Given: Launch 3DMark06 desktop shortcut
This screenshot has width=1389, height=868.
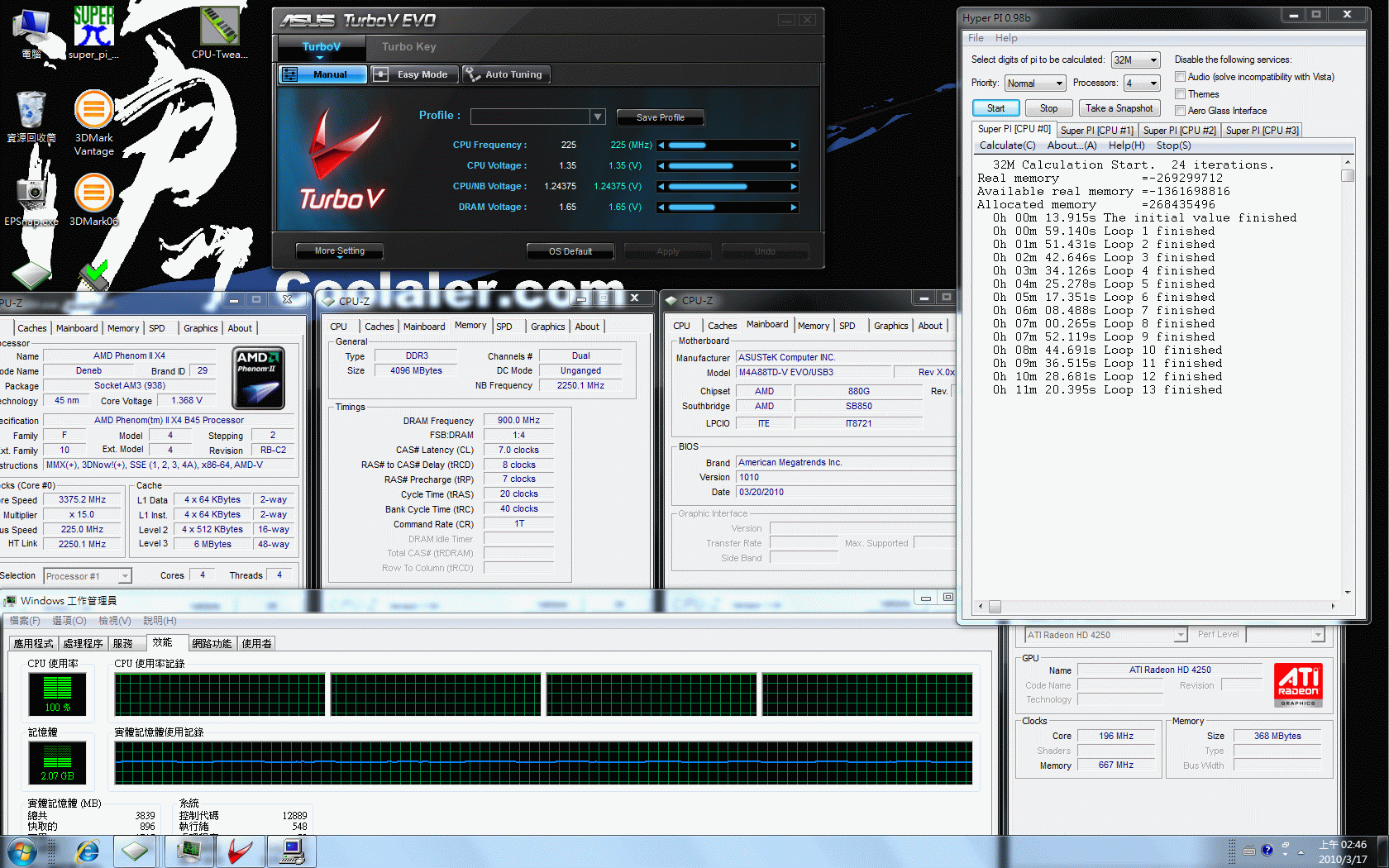Looking at the screenshot, I should coord(94,200).
